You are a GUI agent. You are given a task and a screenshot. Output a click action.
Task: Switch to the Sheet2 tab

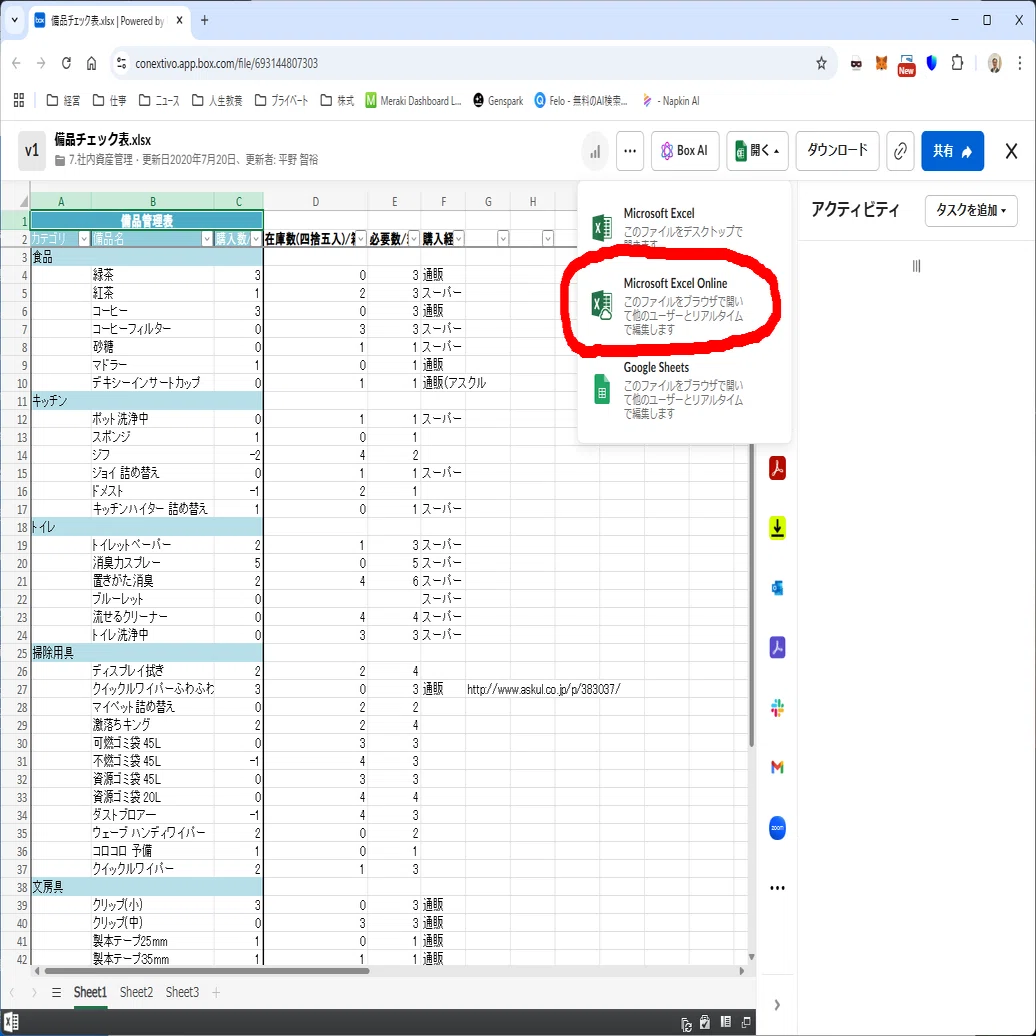click(x=136, y=992)
